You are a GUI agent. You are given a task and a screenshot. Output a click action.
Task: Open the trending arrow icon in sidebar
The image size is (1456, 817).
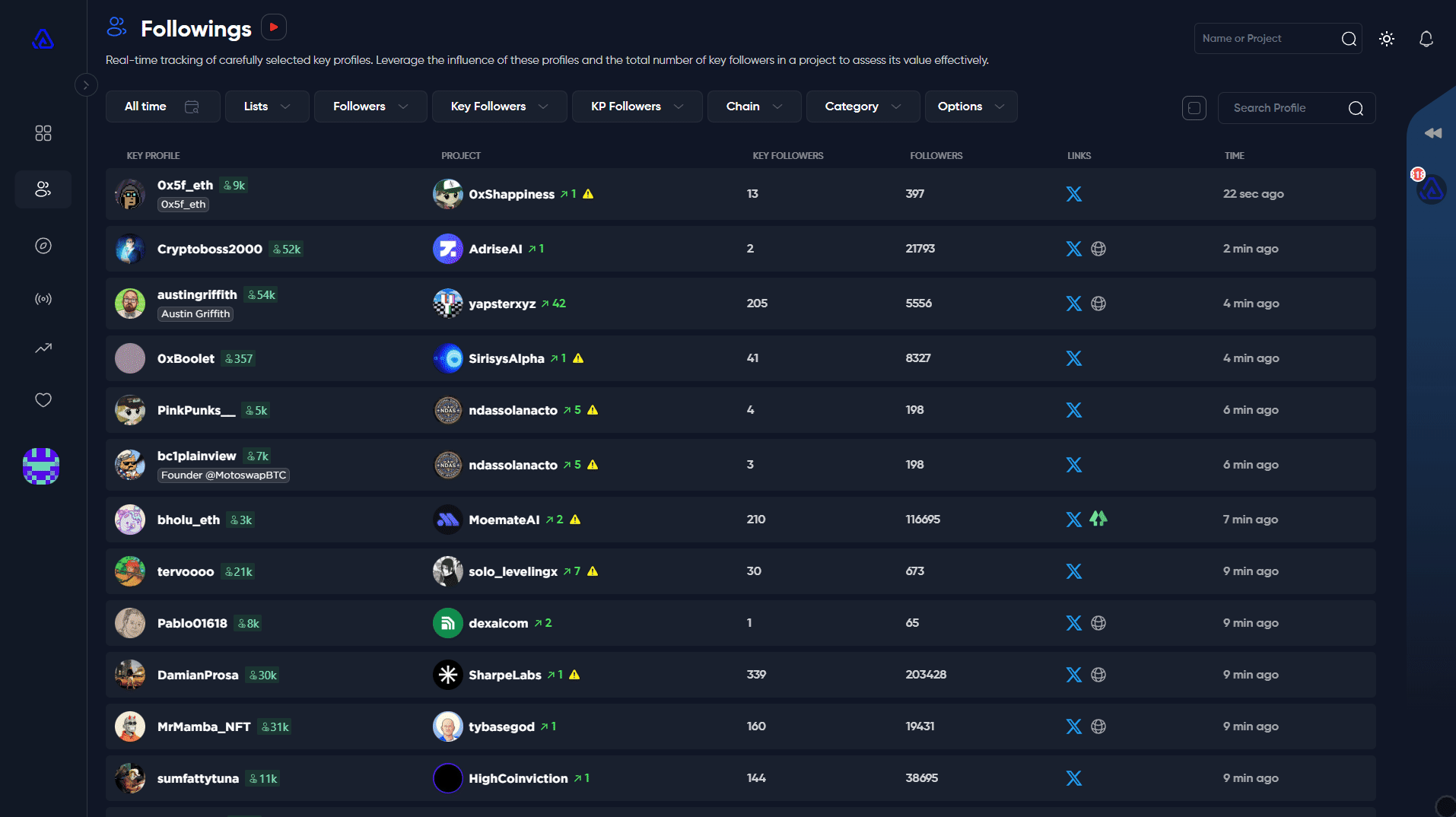coord(43,348)
